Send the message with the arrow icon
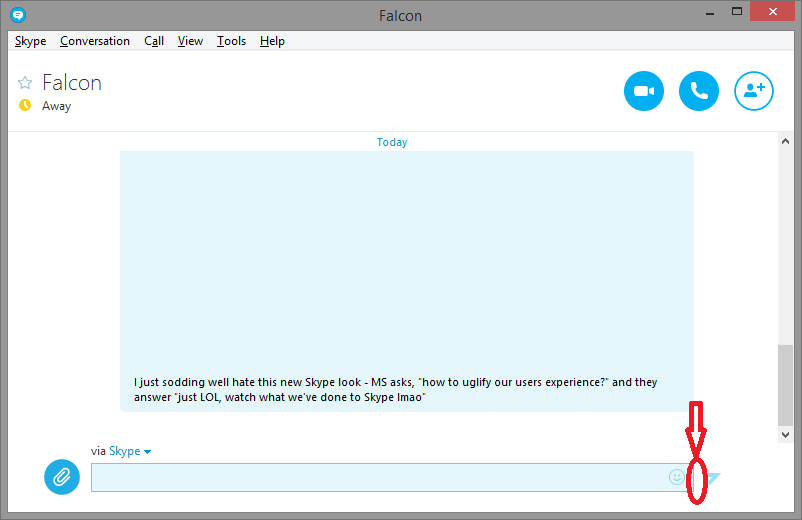This screenshot has height=520, width=802. 713,478
